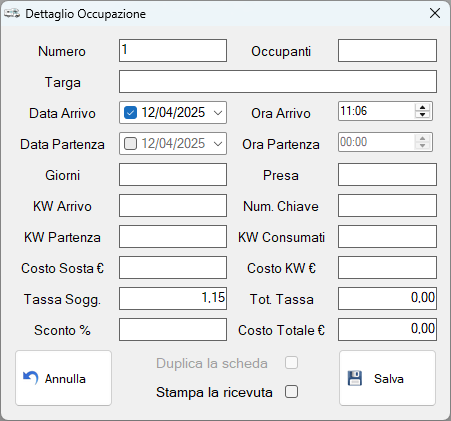Click the 'Stampa la ricevuta' label

[x=214, y=392]
